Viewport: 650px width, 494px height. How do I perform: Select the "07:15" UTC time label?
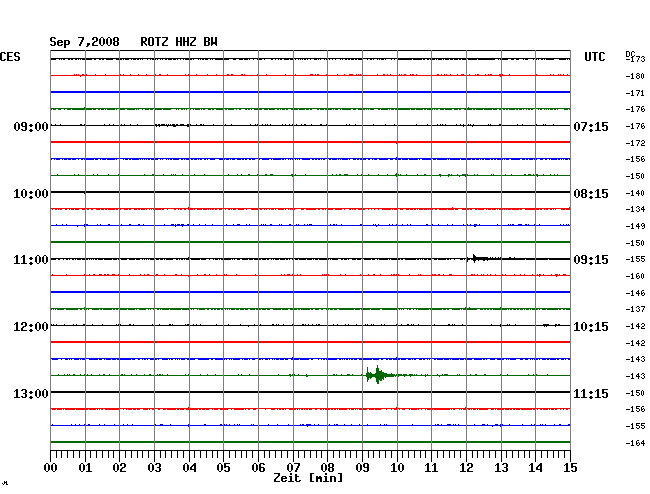tap(591, 126)
